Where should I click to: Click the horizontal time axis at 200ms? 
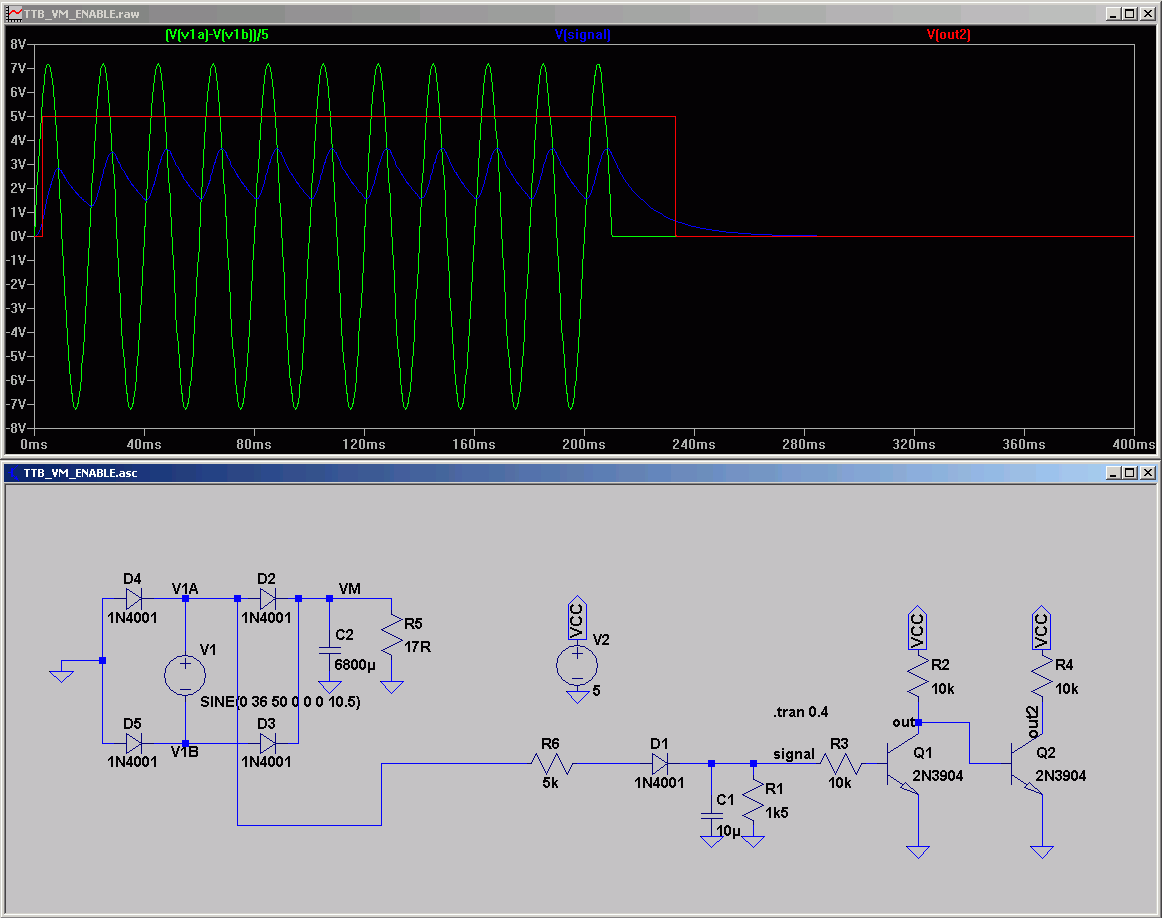point(584,443)
